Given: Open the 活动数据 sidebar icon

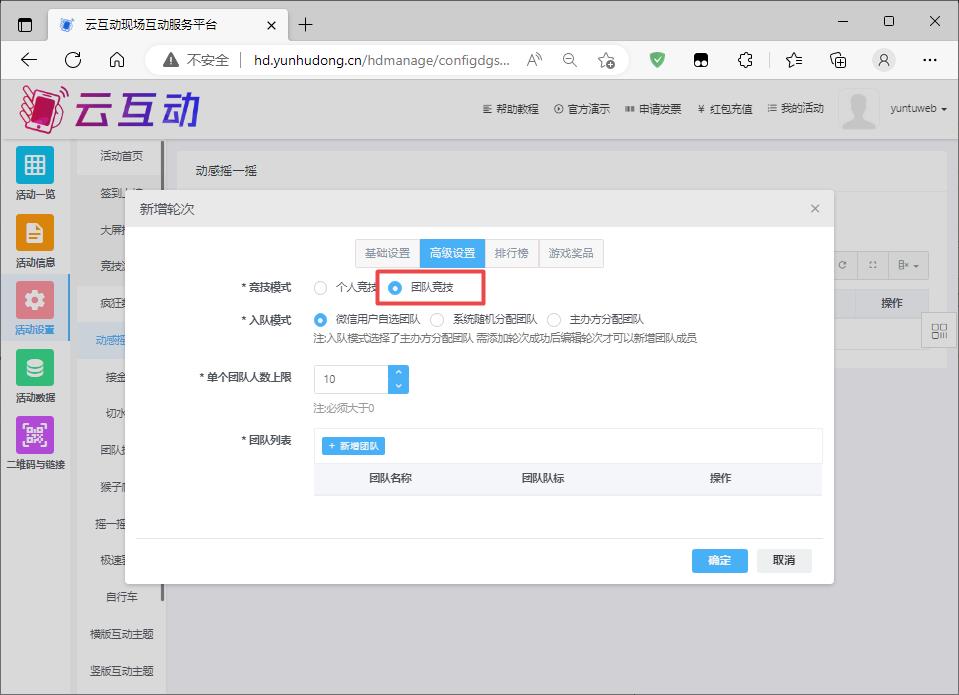Looking at the screenshot, I should click(x=35, y=368).
